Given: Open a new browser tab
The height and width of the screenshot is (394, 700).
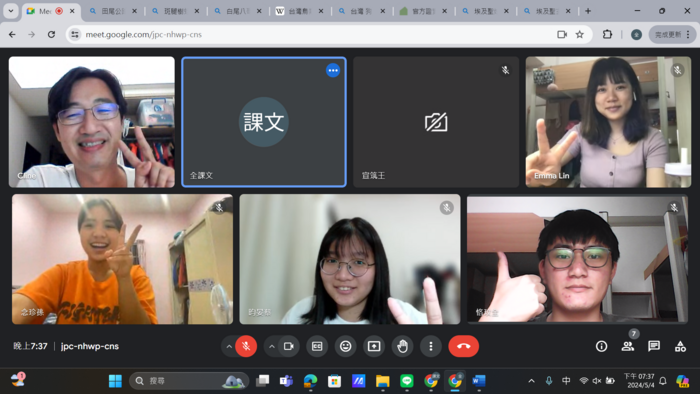Looking at the screenshot, I should click(588, 11).
